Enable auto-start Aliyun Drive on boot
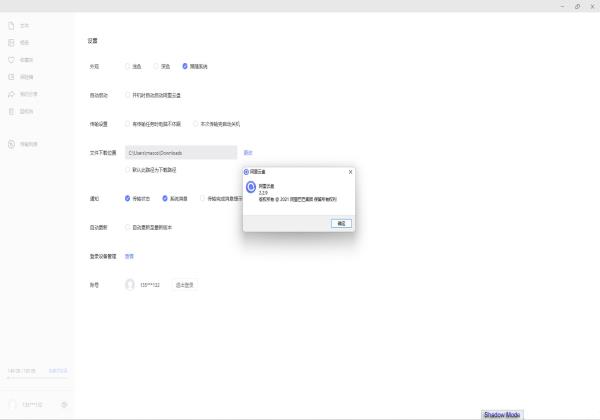This screenshot has height=420, width=600. coord(128,95)
